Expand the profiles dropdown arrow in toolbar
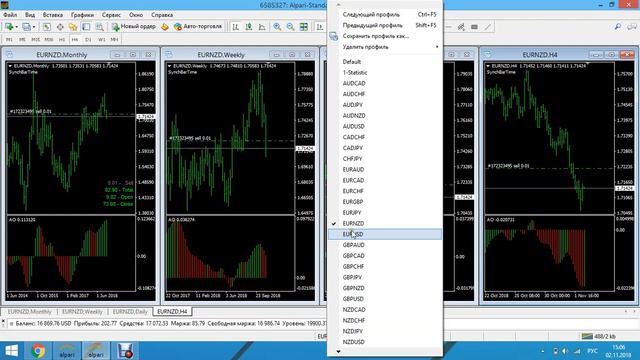The height and width of the screenshot is (360, 640). tap(33, 27)
